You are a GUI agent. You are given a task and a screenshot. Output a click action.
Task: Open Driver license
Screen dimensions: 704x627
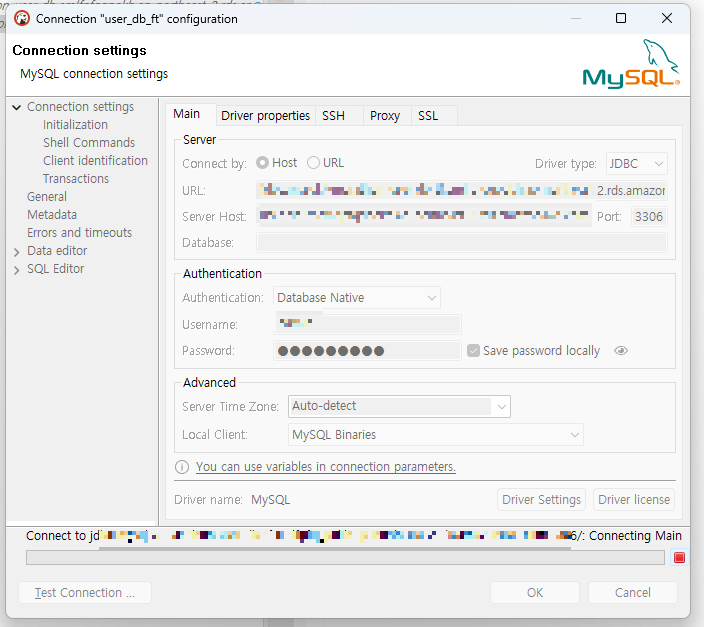pos(634,499)
